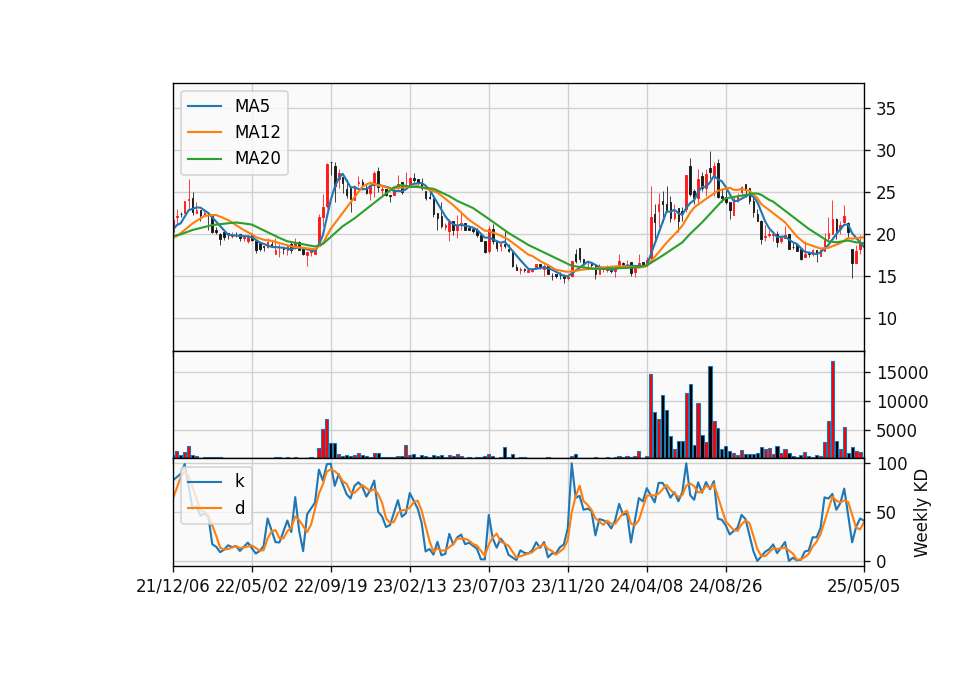Click the volume axis tick 10000
This screenshot has width=960, height=690.
click(x=902, y=402)
